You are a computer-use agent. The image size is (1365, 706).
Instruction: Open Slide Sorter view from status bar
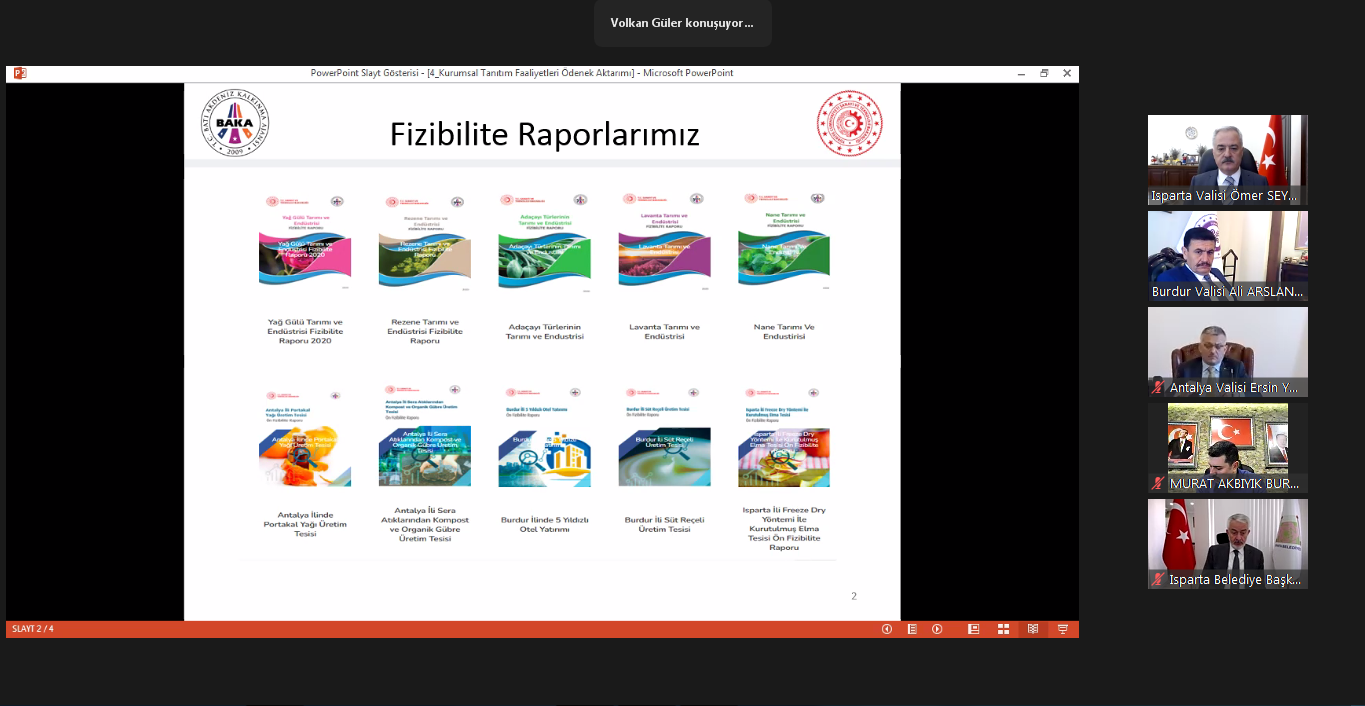1003,629
